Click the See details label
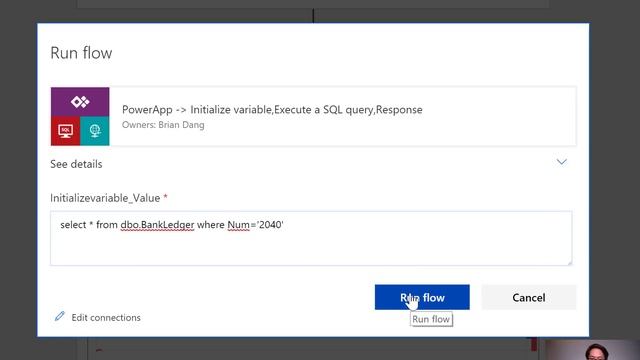The height and width of the screenshot is (360, 640). pos(76,164)
